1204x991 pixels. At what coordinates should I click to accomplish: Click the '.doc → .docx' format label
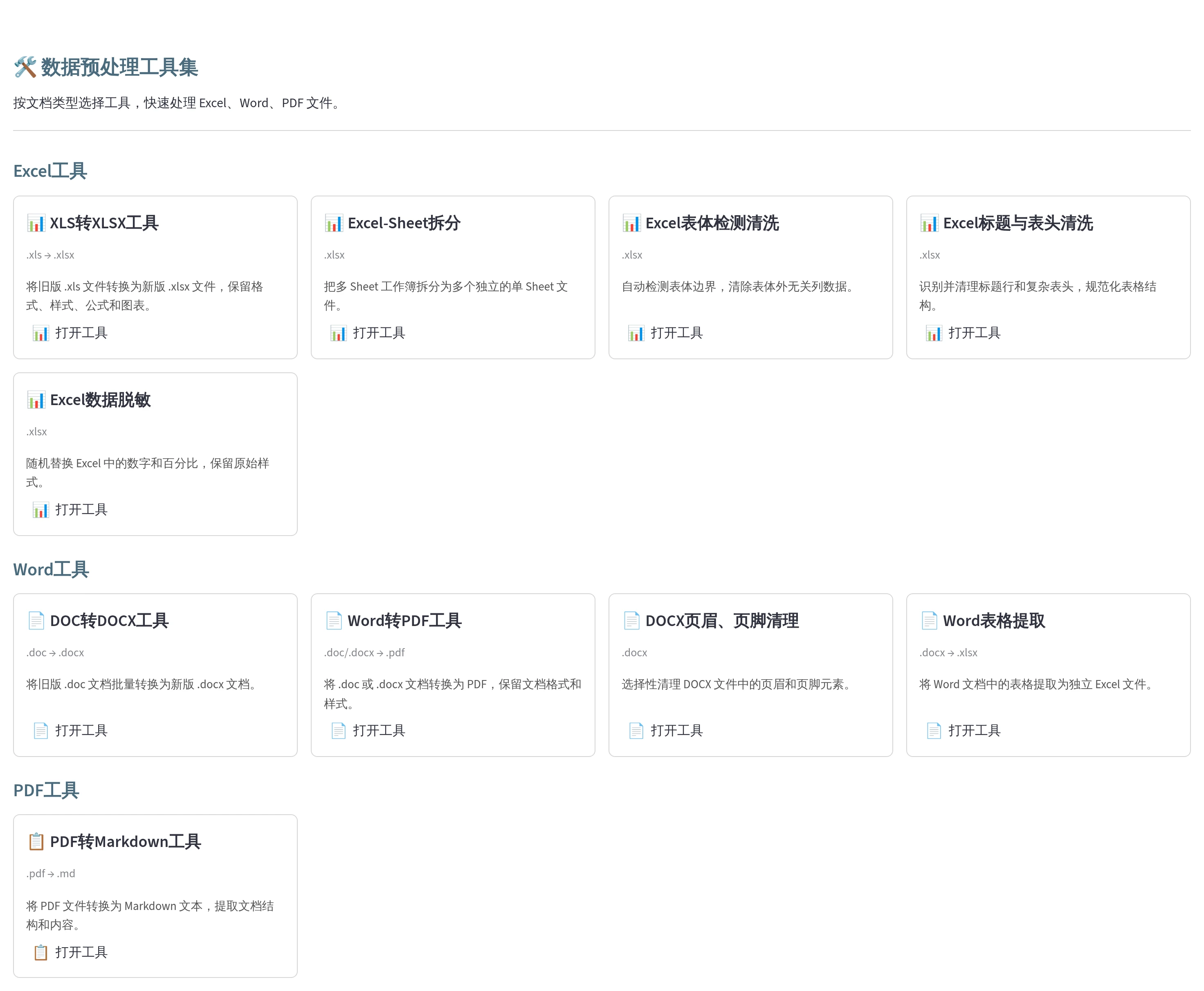pos(55,653)
